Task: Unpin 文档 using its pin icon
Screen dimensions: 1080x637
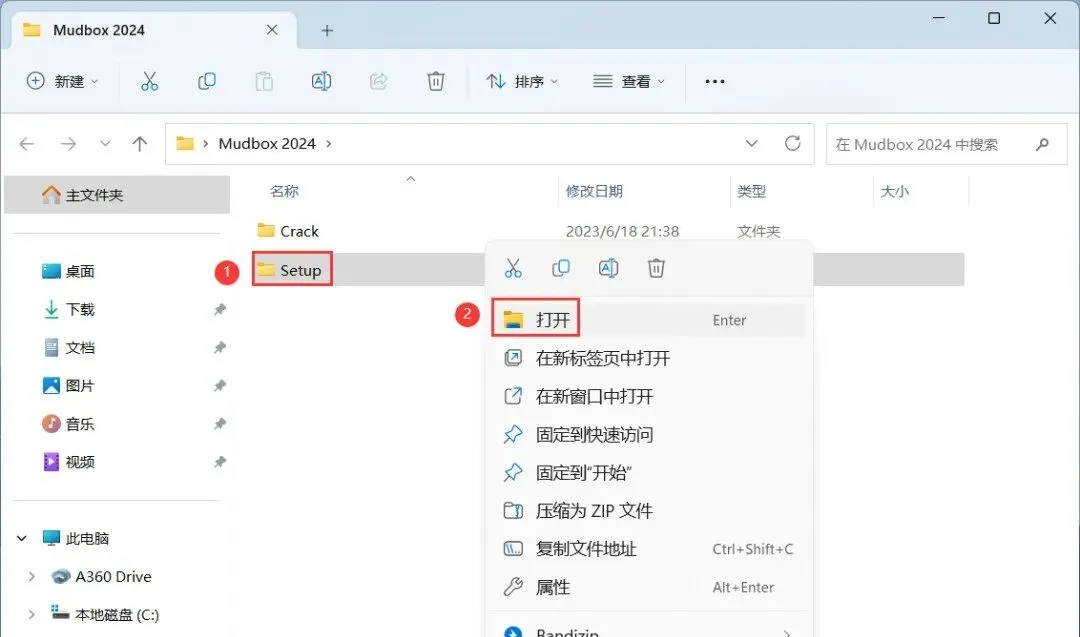Action: pyautogui.click(x=220, y=348)
